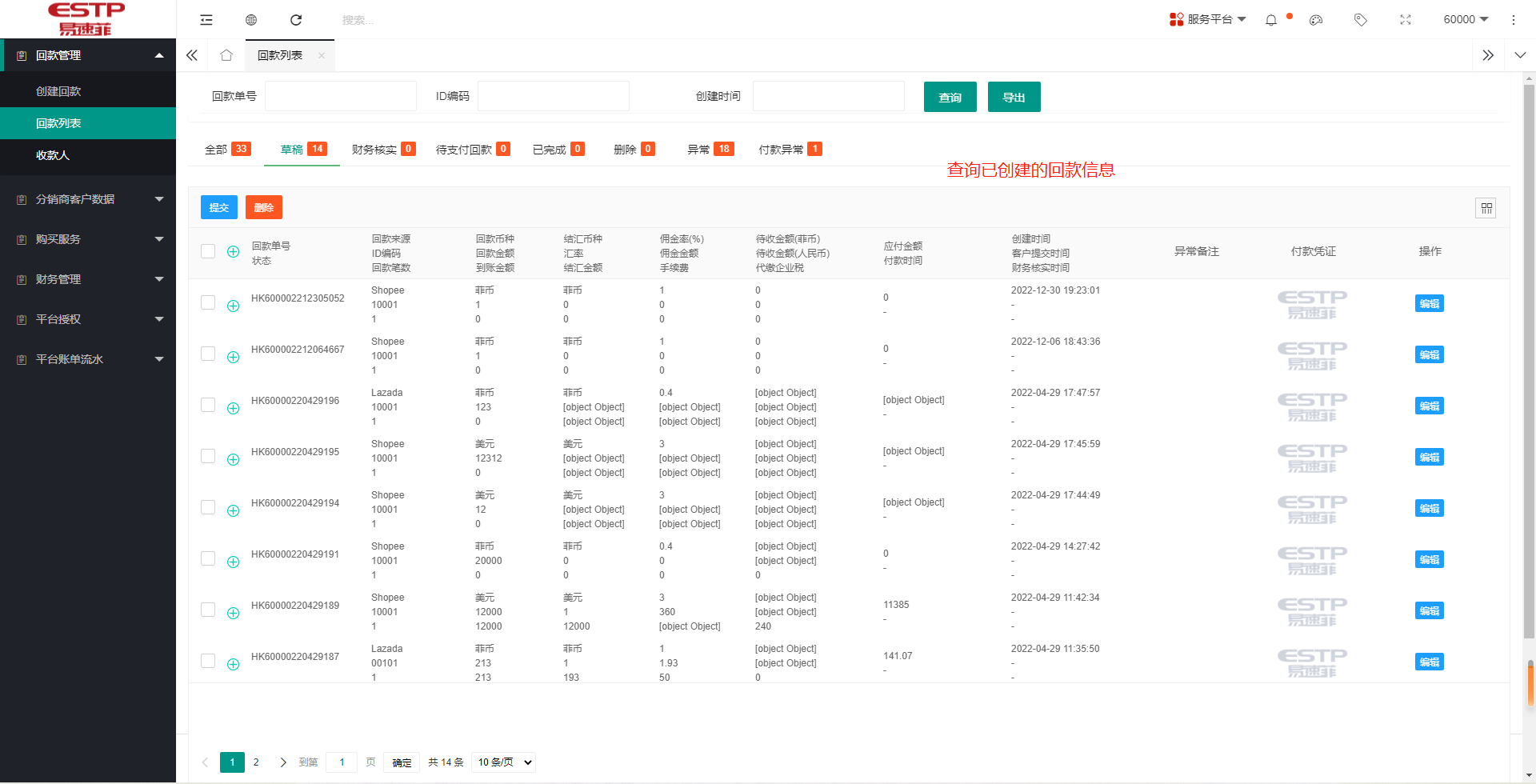
Task: Collapse the sidebar with the hamburger icon
Action: coord(206,20)
